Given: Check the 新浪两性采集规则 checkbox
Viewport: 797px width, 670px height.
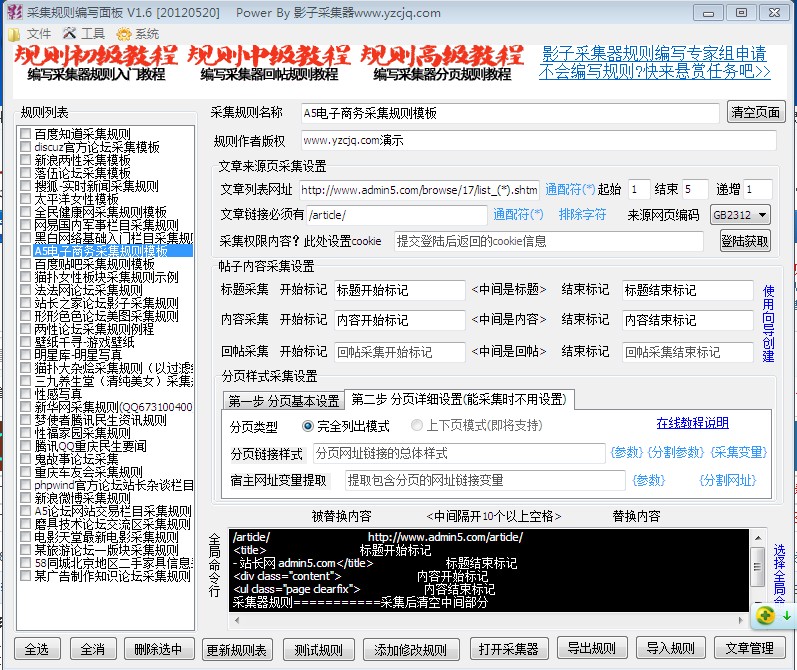Looking at the screenshot, I should (x=26, y=159).
